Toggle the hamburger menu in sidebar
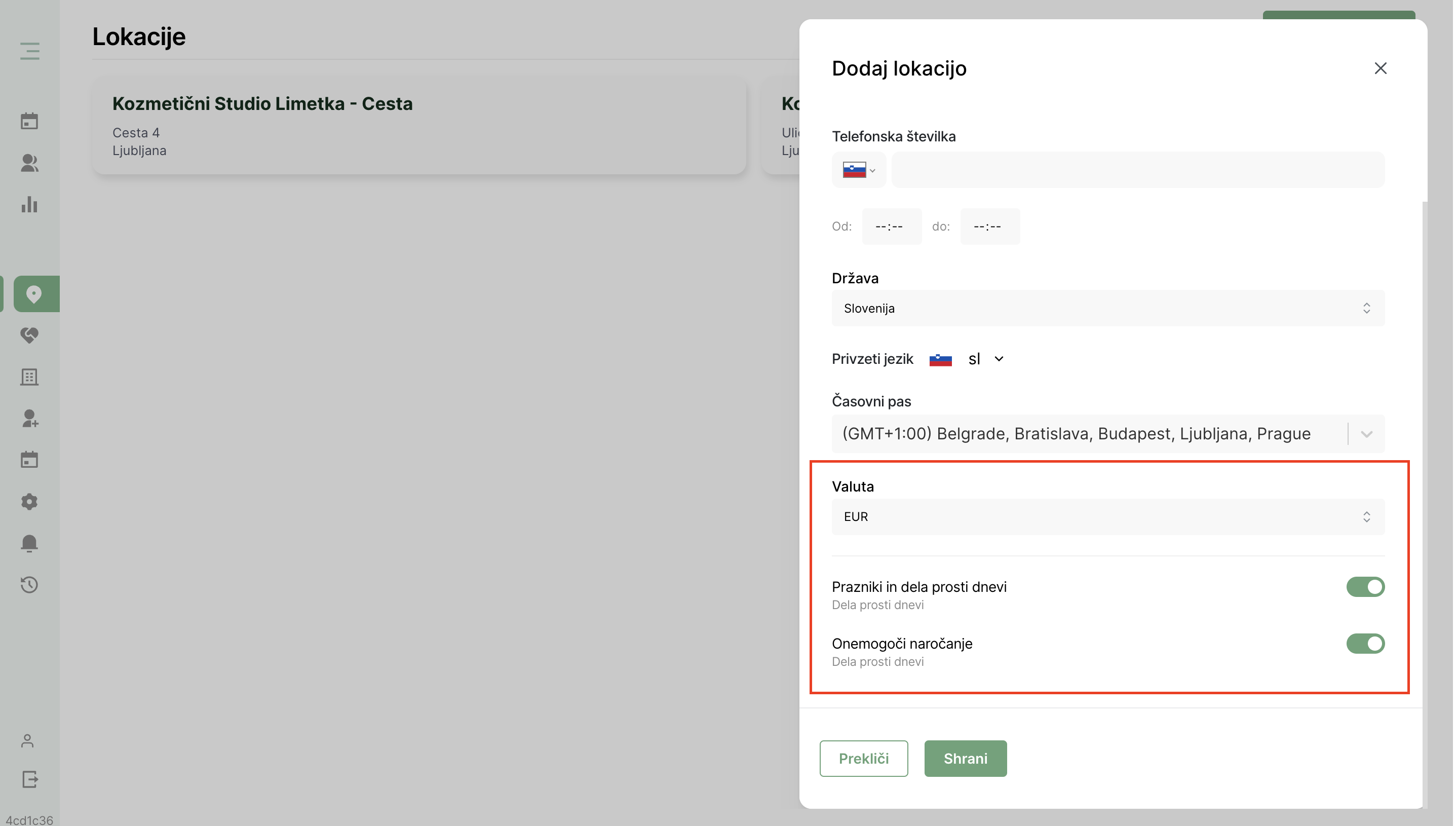 pyautogui.click(x=29, y=51)
